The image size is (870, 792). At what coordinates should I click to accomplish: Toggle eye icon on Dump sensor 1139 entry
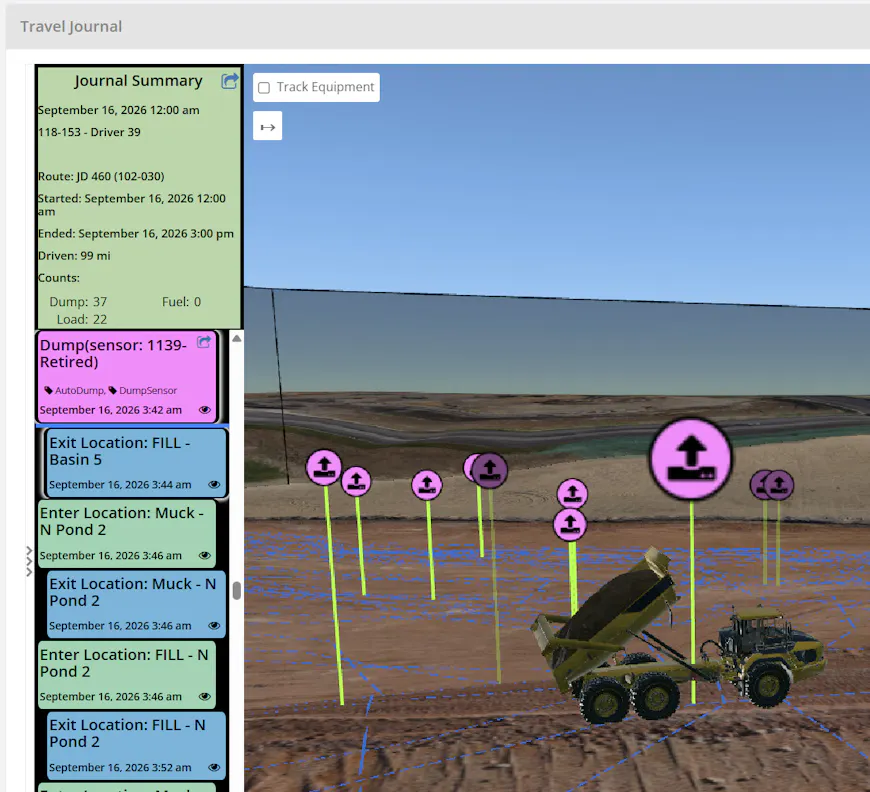[x=205, y=410]
